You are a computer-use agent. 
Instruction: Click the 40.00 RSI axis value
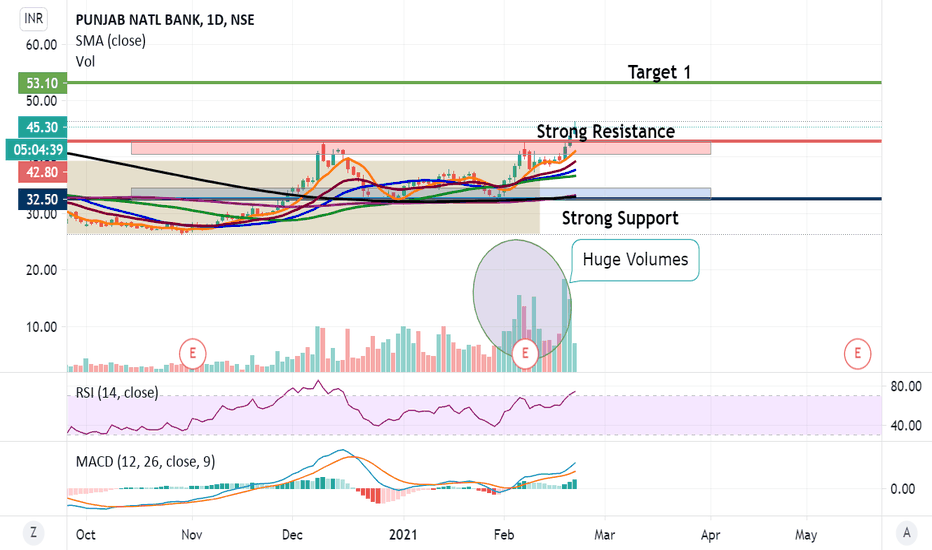906,426
